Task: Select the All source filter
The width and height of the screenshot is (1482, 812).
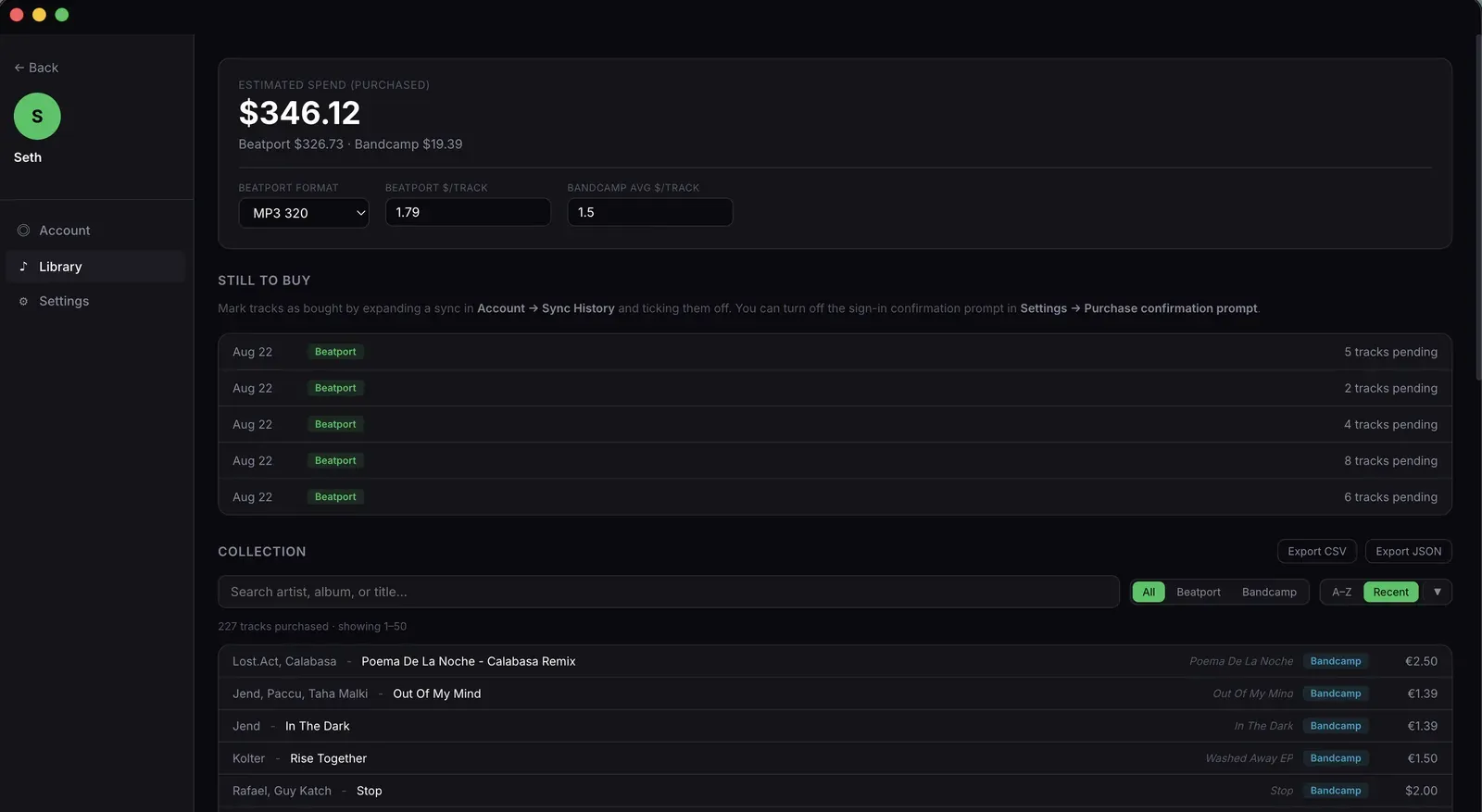Action: coord(1149,592)
